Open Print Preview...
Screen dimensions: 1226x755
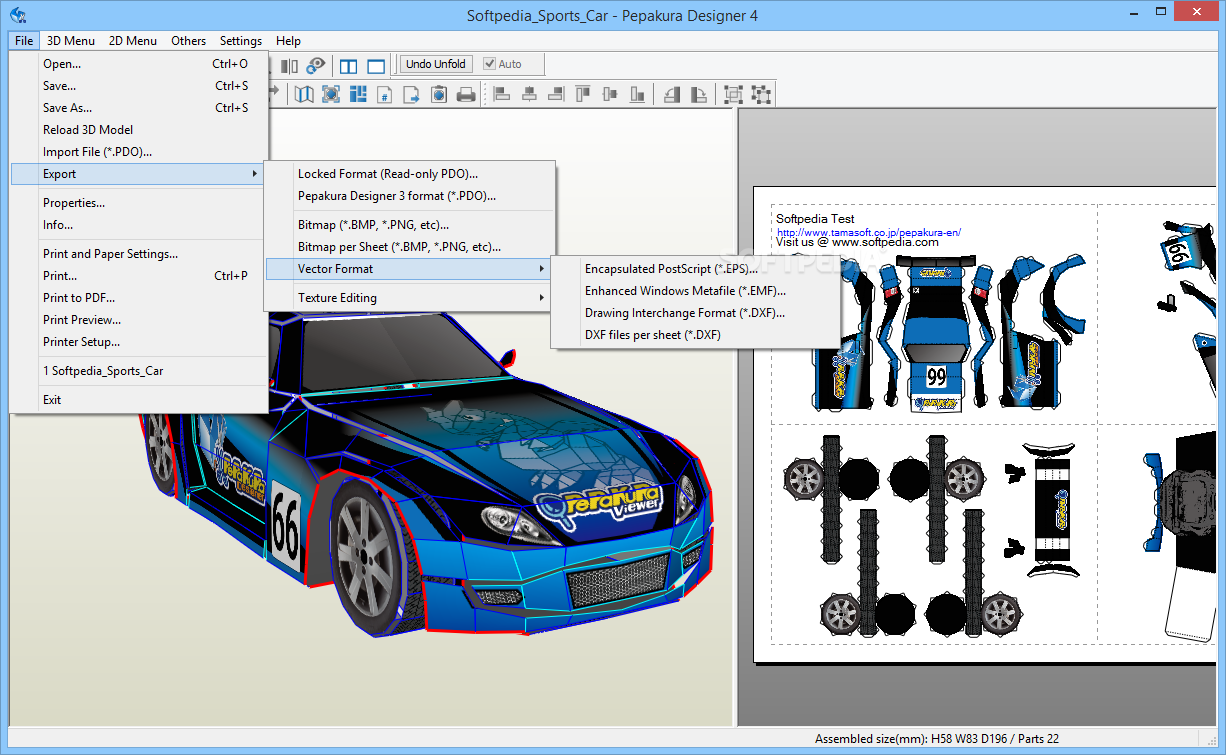tap(139, 320)
